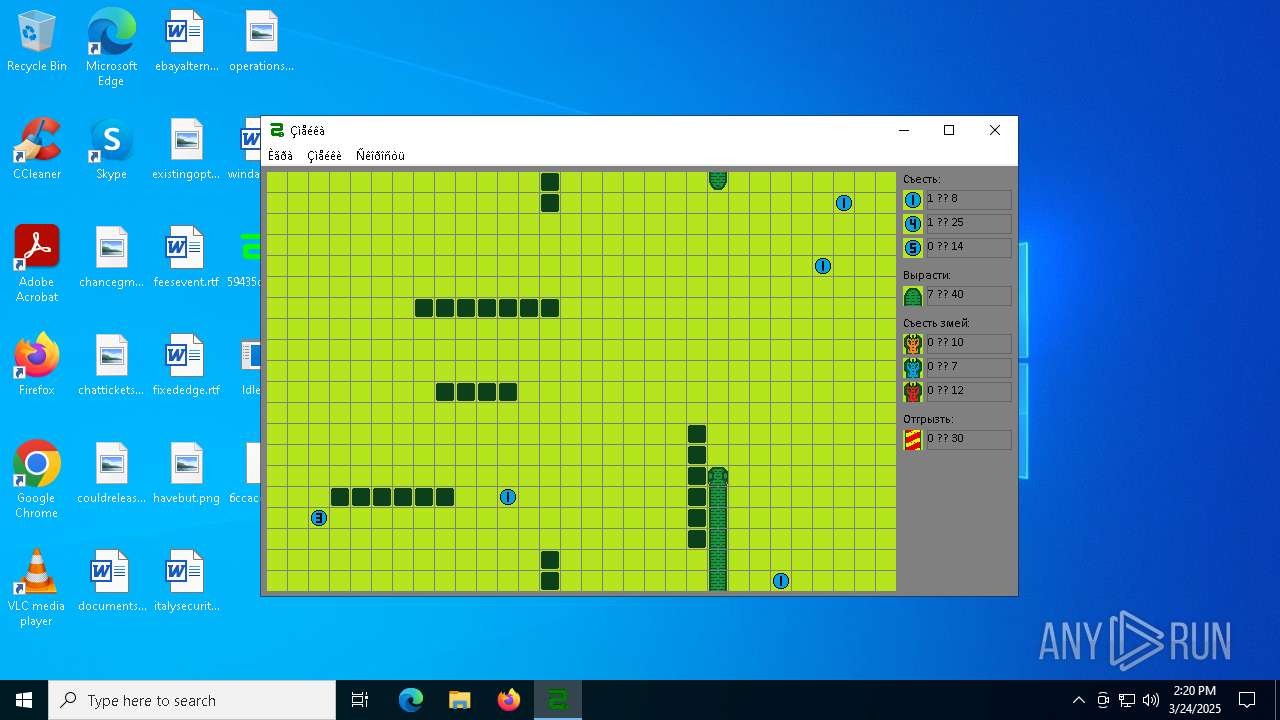Click the '7 ?? 40' growth counter
This screenshot has width=1280, height=720.
coord(969,296)
